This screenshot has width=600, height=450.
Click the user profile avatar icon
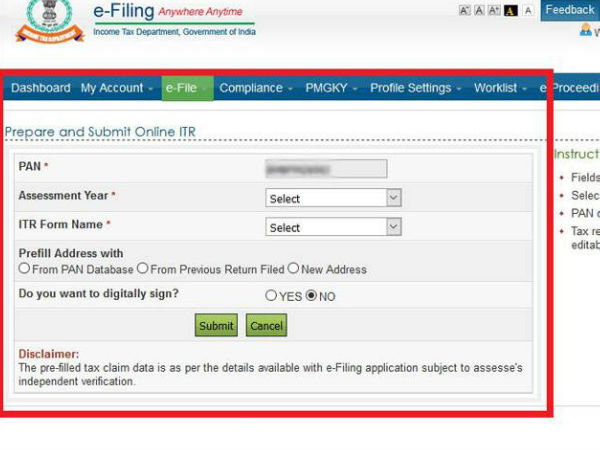586,30
